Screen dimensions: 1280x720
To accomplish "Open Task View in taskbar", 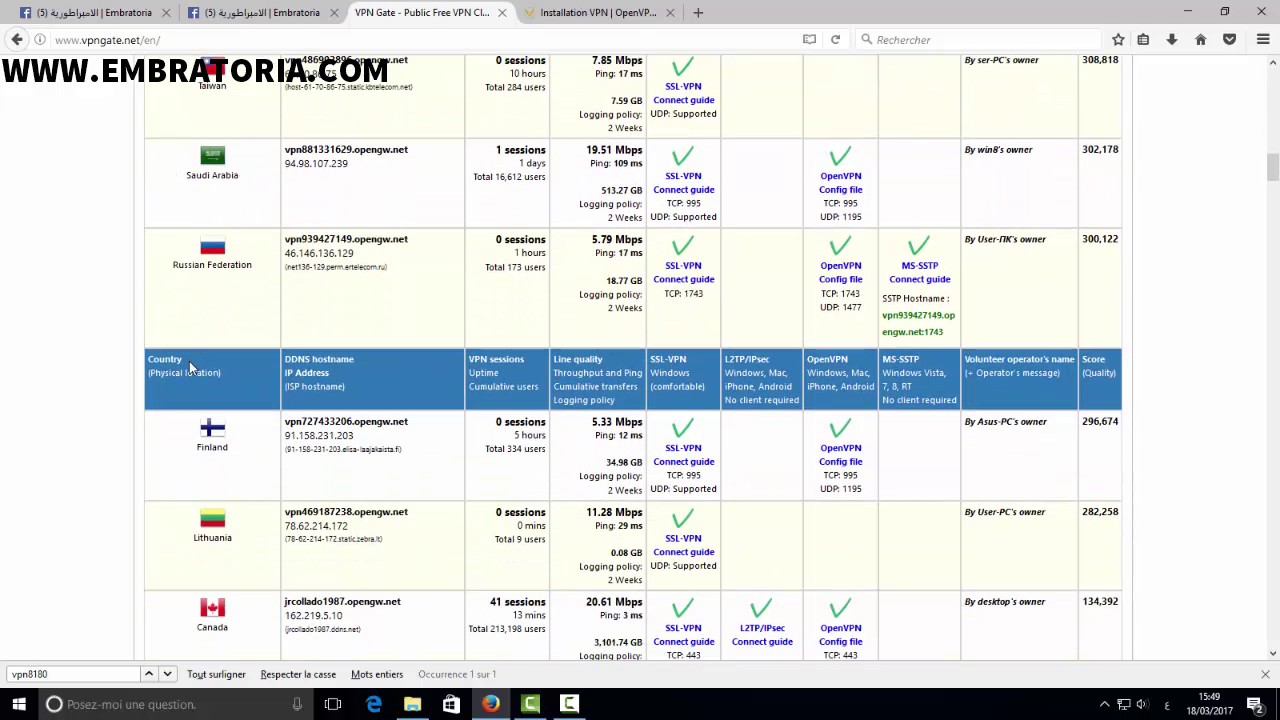I will click(333, 704).
